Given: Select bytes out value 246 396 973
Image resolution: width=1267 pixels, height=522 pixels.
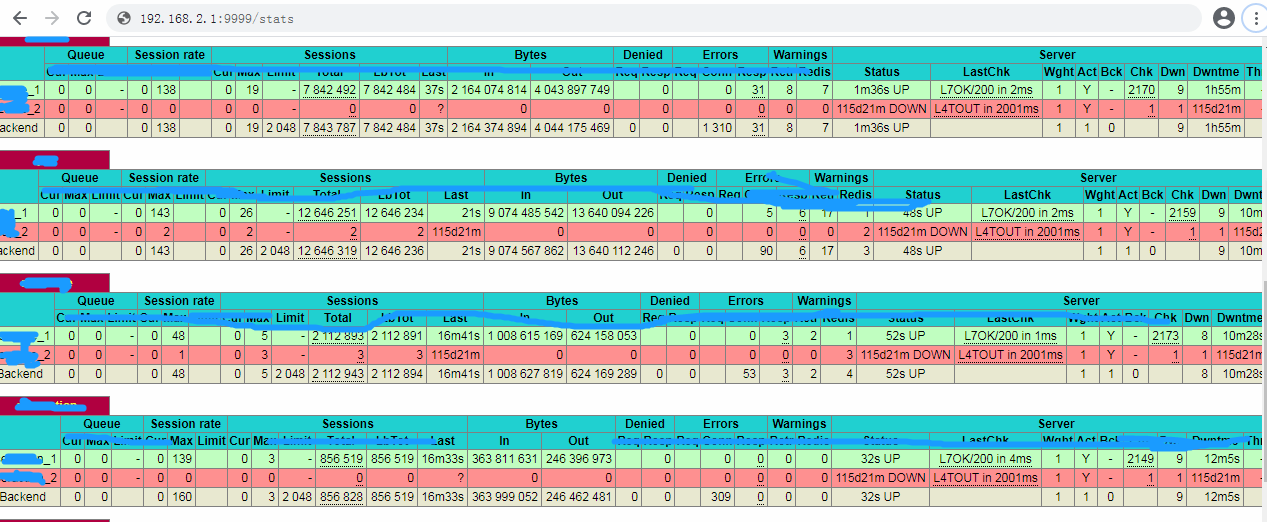Looking at the screenshot, I should pyautogui.click(x=579, y=459).
